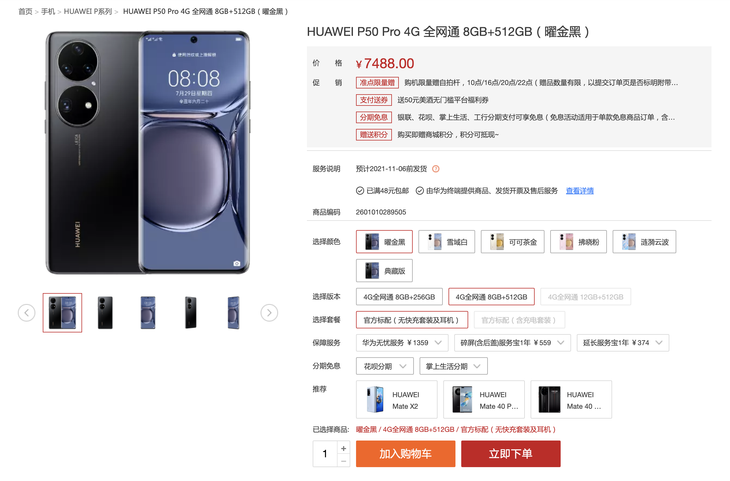
Task: Click the quantity input field
Action: (325, 454)
